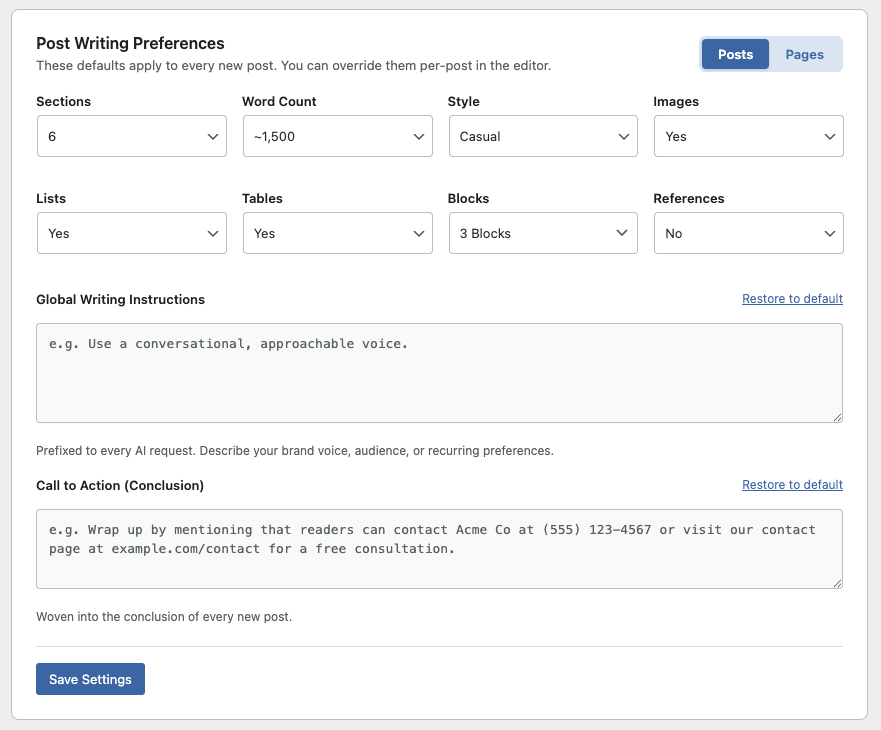Click Restore to default for Call to Action
881x730 pixels.
[x=792, y=485]
